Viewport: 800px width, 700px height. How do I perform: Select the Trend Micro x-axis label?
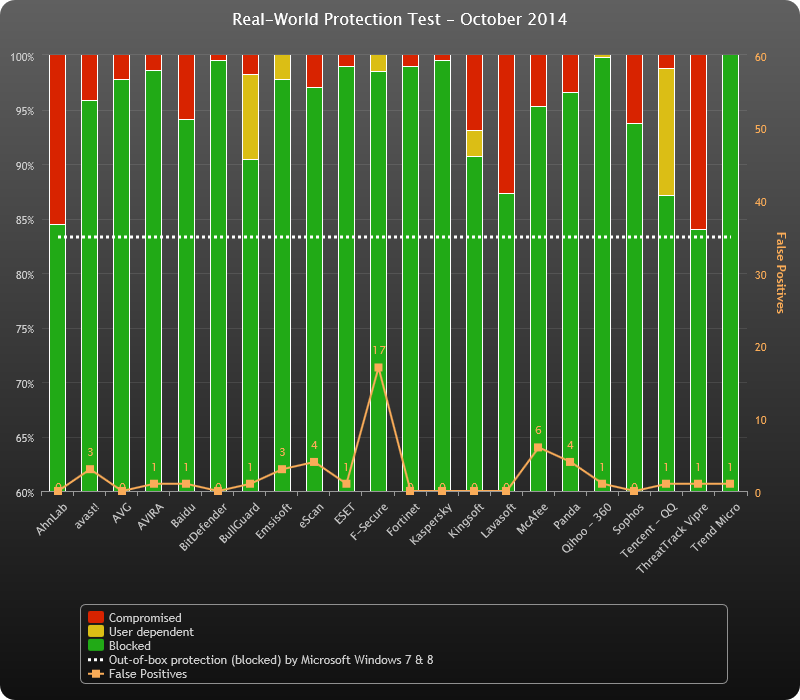tap(715, 528)
